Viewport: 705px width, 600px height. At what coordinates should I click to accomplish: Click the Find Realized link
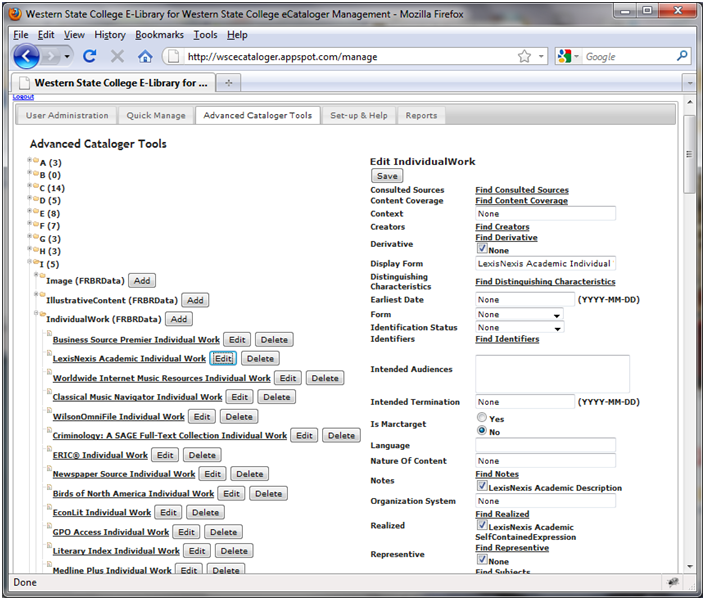(x=502, y=514)
